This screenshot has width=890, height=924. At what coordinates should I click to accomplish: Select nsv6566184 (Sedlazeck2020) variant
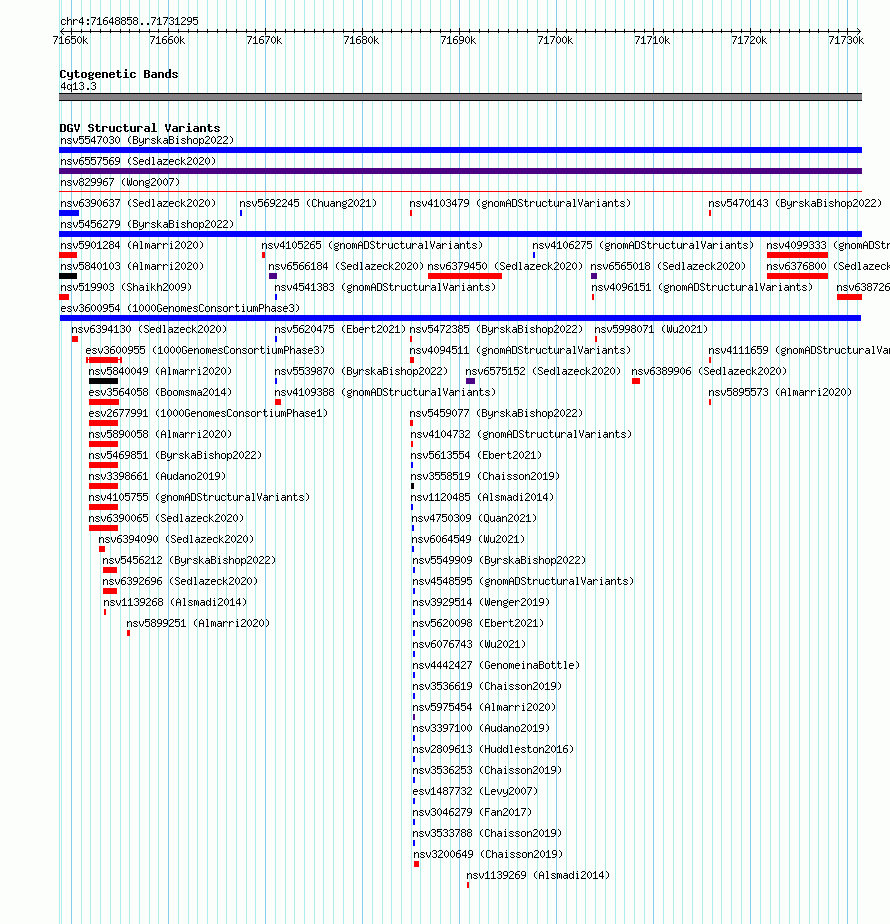[x=346, y=266]
